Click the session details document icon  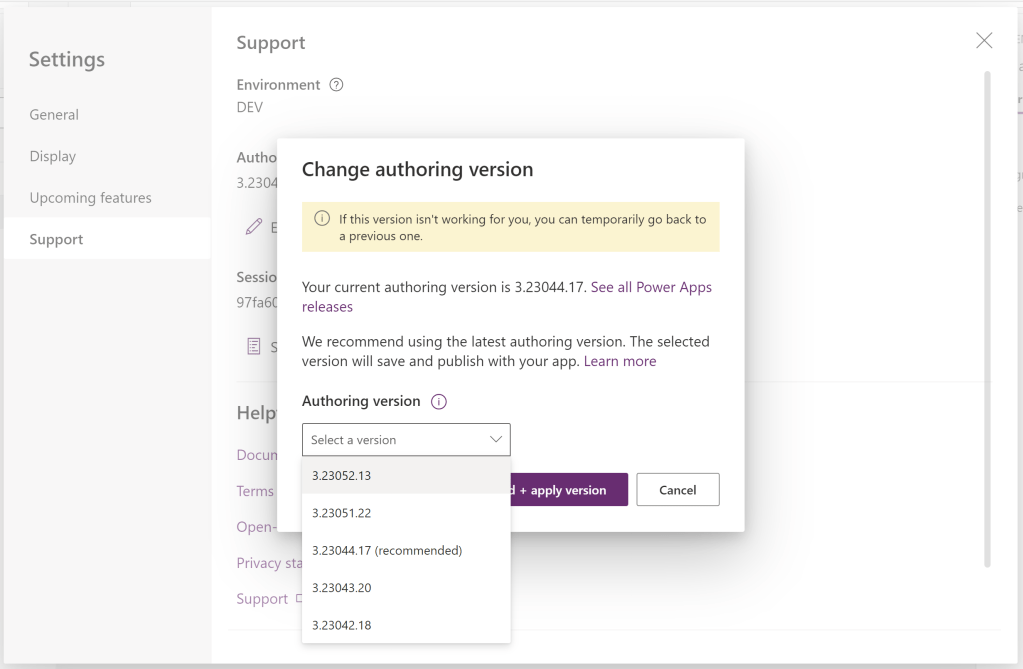254,346
